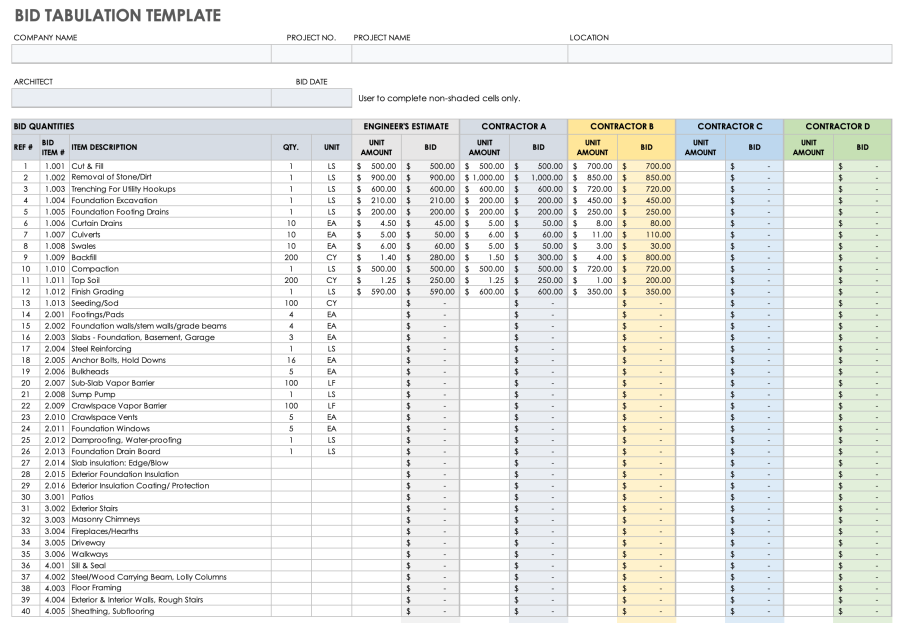Select the Contractor B column header
Screen dimensions: 900x623
pos(622,126)
